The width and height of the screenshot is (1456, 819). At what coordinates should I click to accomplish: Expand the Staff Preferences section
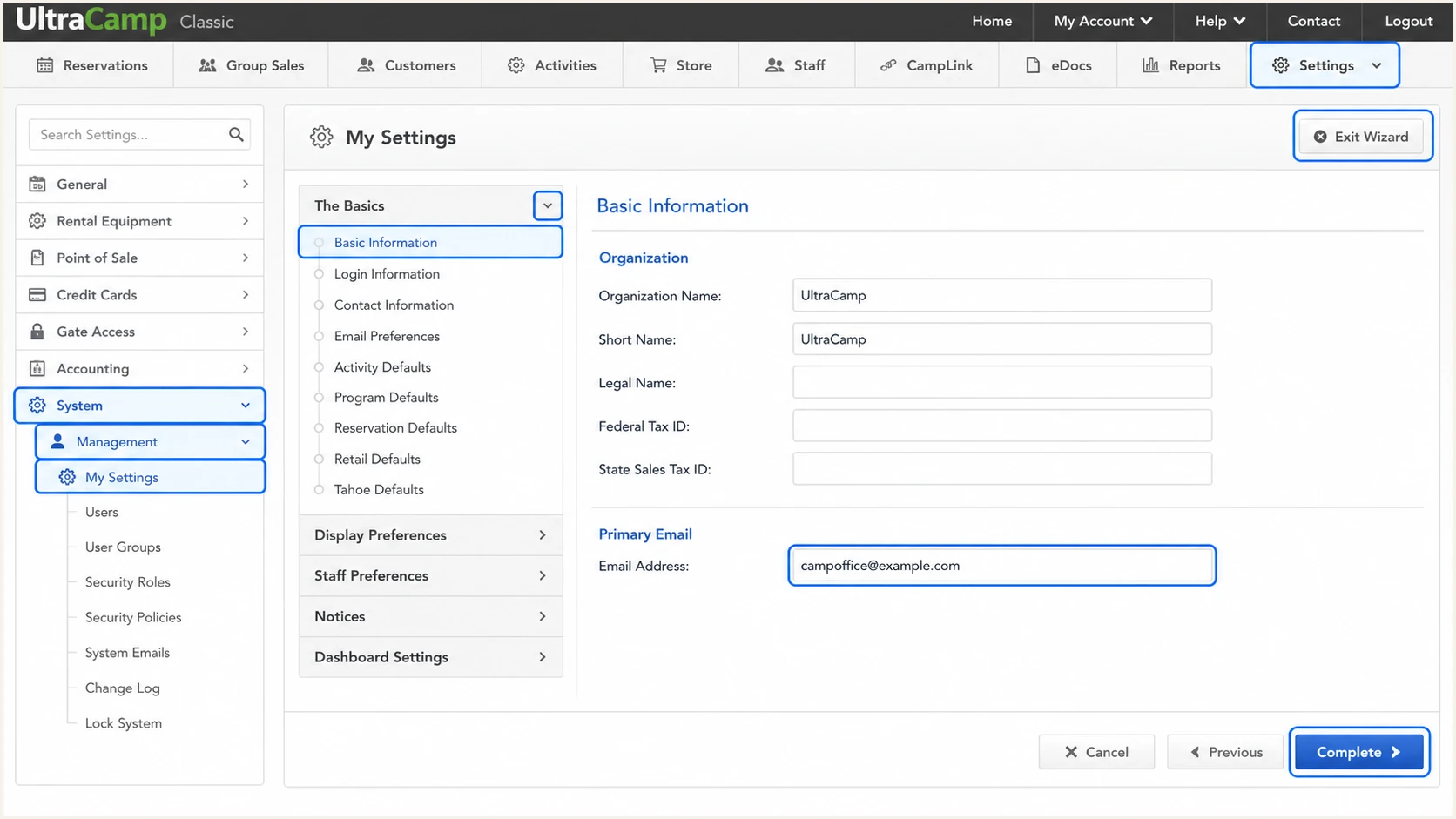point(431,576)
